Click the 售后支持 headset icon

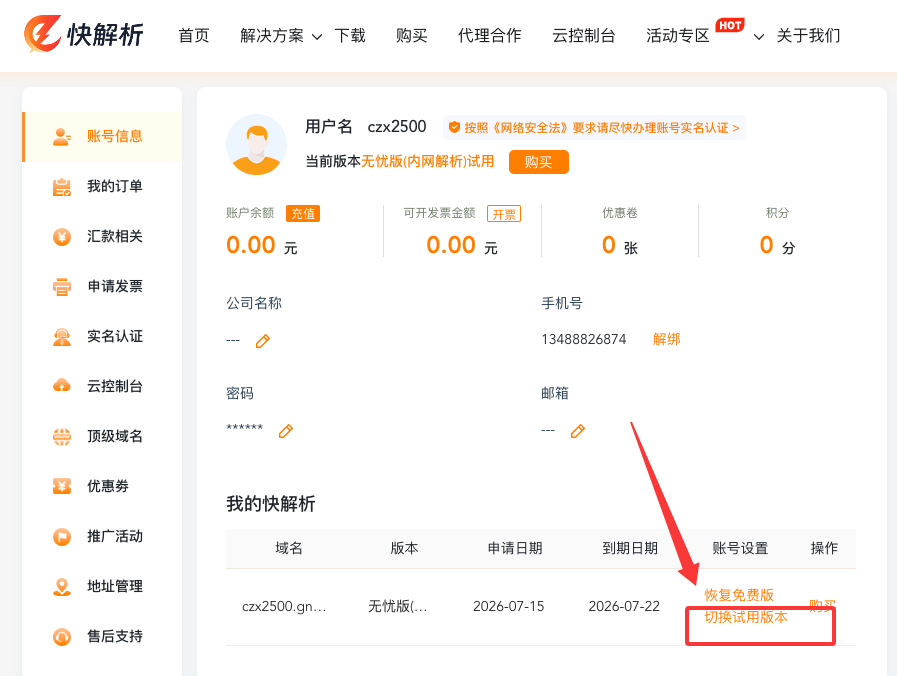[62, 637]
